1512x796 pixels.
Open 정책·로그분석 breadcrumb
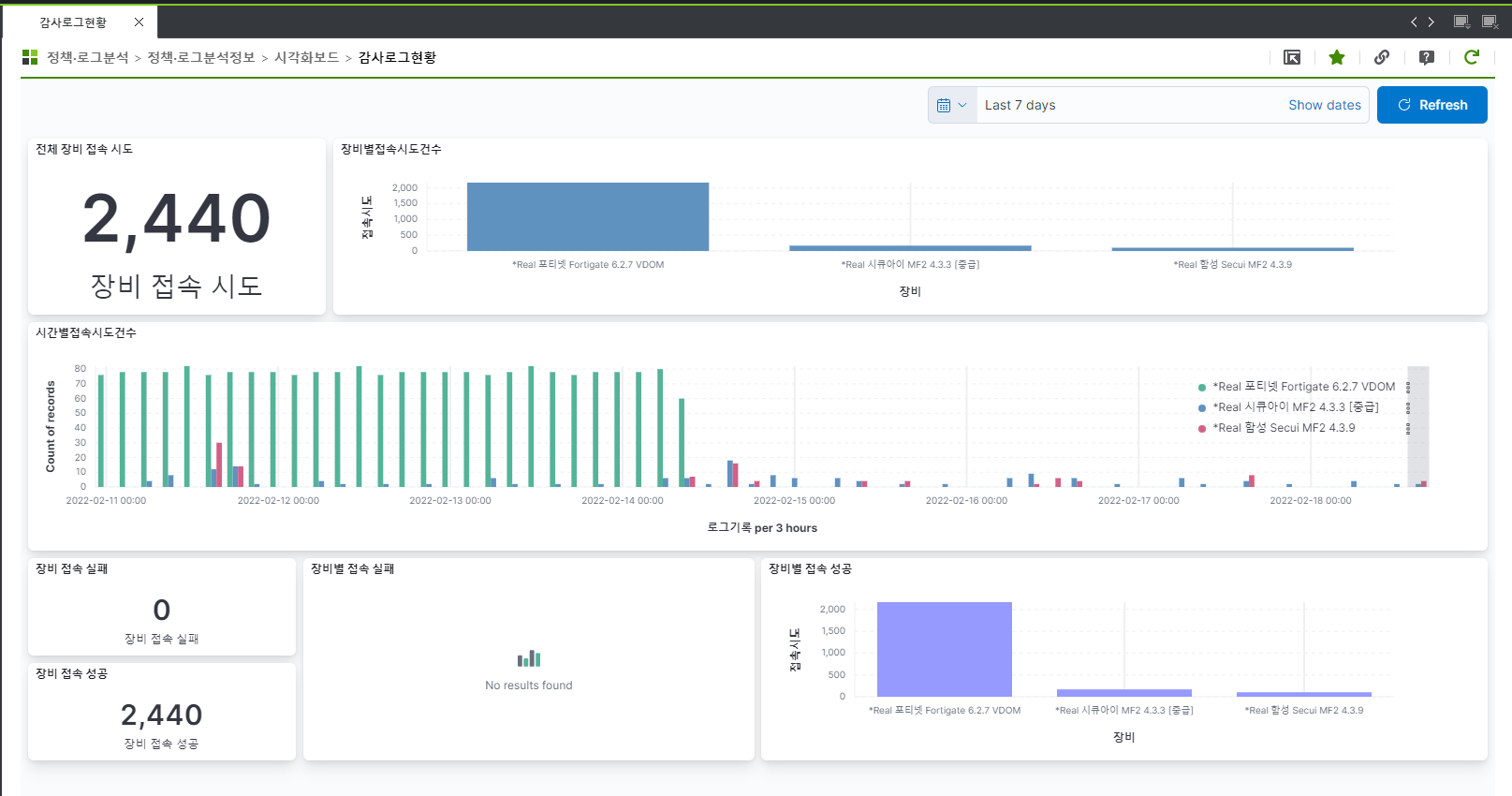(x=88, y=57)
